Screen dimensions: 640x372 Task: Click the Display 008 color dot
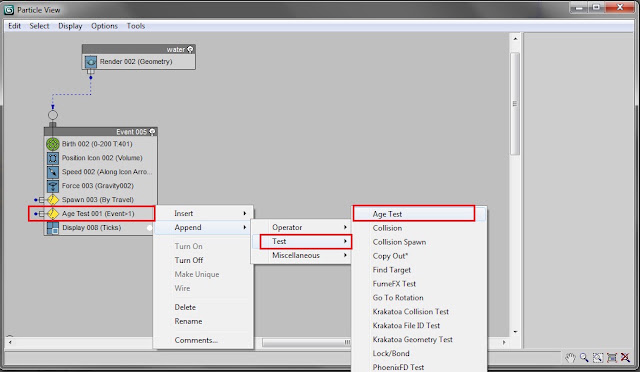tap(150, 228)
